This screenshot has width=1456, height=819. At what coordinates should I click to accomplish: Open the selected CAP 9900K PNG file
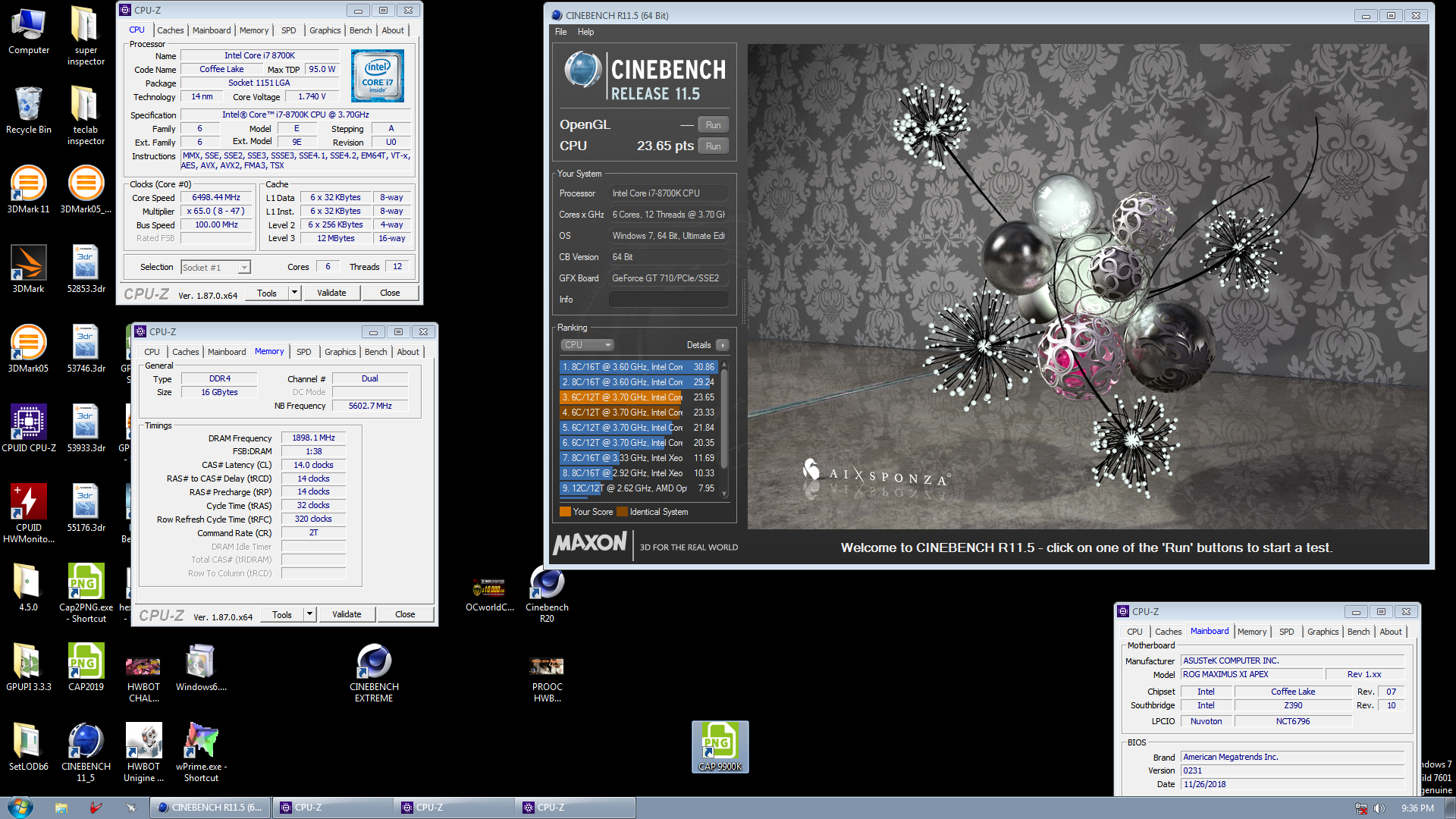click(720, 748)
